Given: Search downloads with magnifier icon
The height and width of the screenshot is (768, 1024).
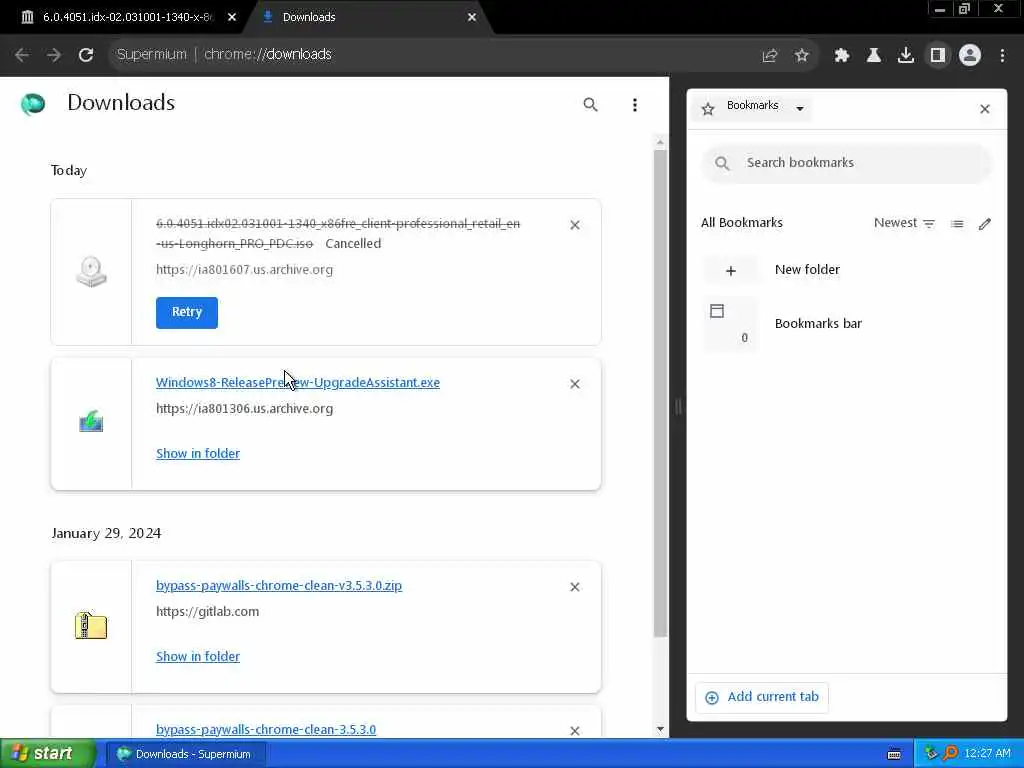Looking at the screenshot, I should (x=590, y=104).
